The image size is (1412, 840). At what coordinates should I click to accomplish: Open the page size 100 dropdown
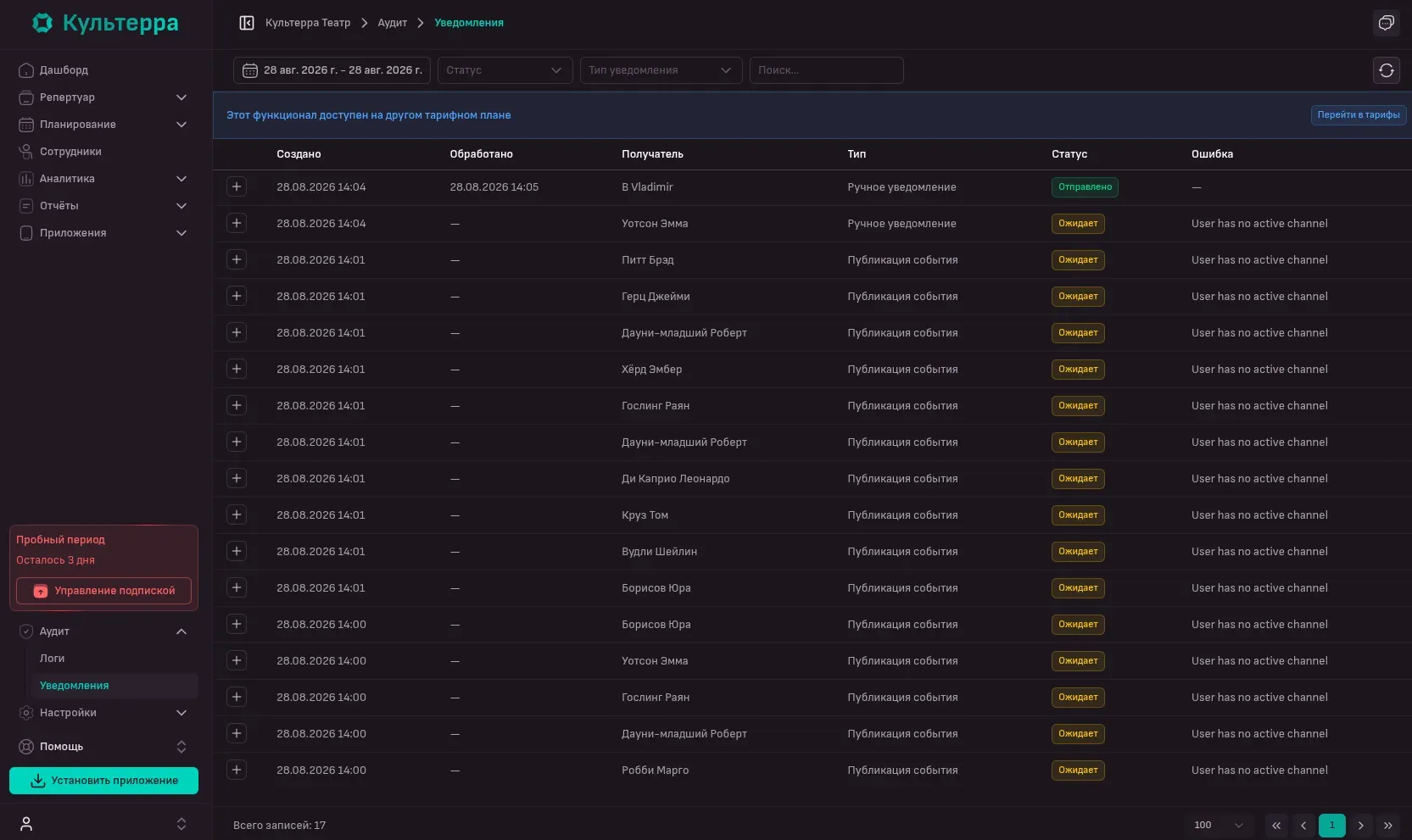pyautogui.click(x=1219, y=825)
